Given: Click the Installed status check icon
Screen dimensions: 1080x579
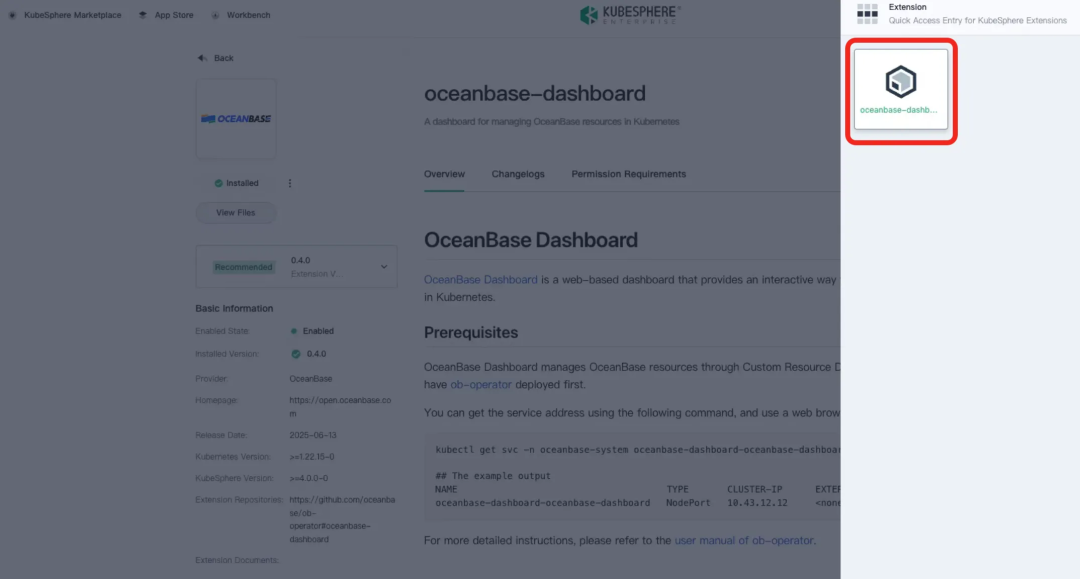Looking at the screenshot, I should [218, 183].
